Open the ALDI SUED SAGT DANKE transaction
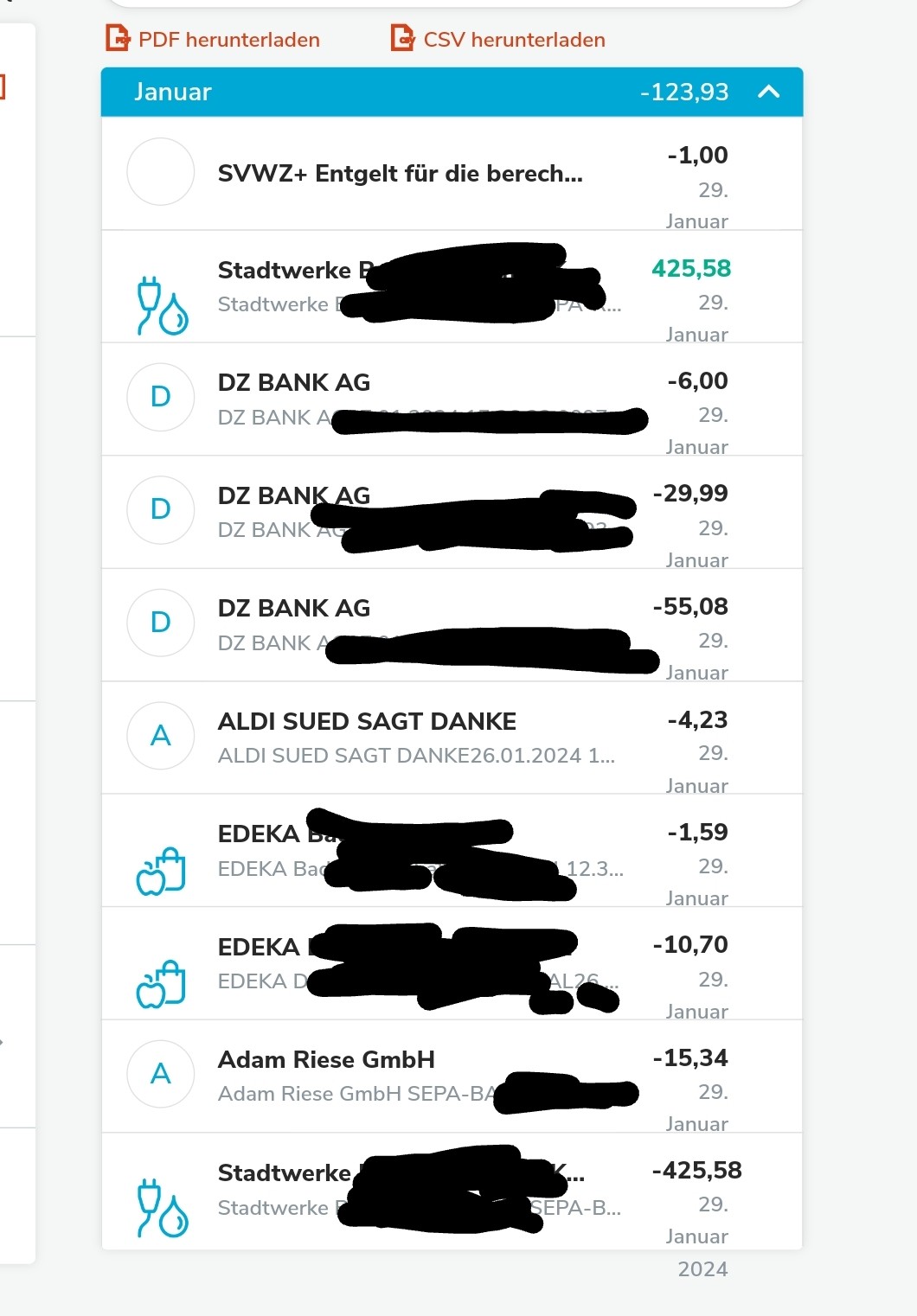 pyautogui.click(x=367, y=721)
